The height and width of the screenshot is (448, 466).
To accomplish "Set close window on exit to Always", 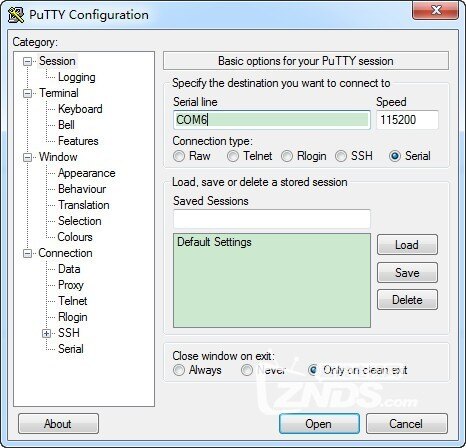I will (179, 370).
